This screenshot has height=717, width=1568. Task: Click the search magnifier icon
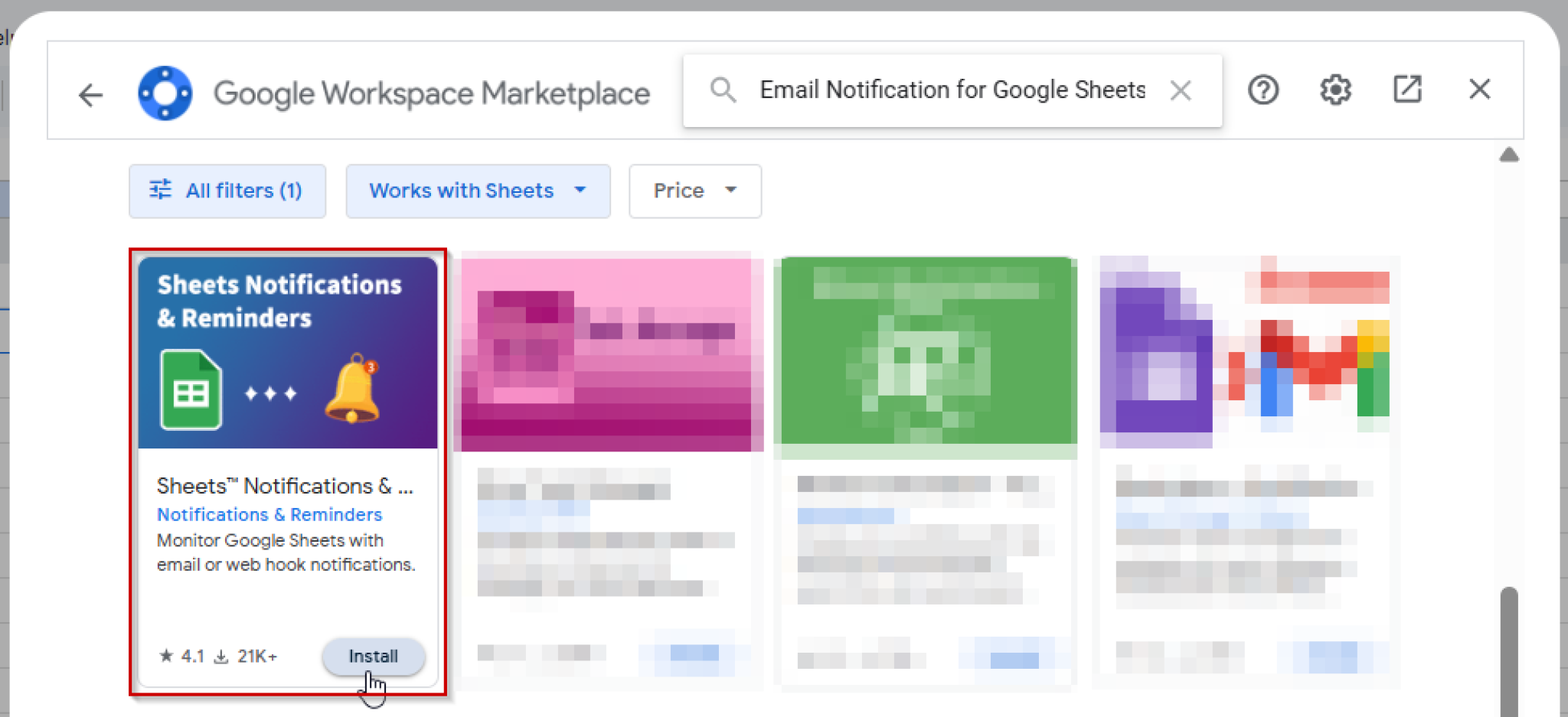[x=723, y=90]
